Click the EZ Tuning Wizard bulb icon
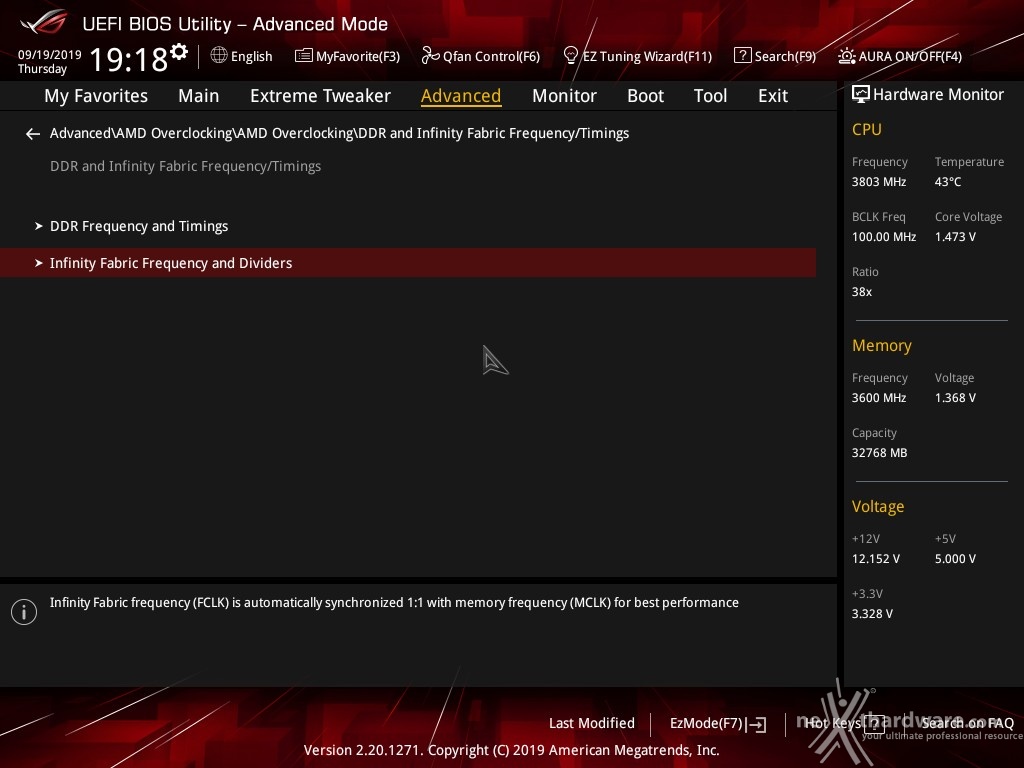This screenshot has width=1024, height=768. (570, 56)
